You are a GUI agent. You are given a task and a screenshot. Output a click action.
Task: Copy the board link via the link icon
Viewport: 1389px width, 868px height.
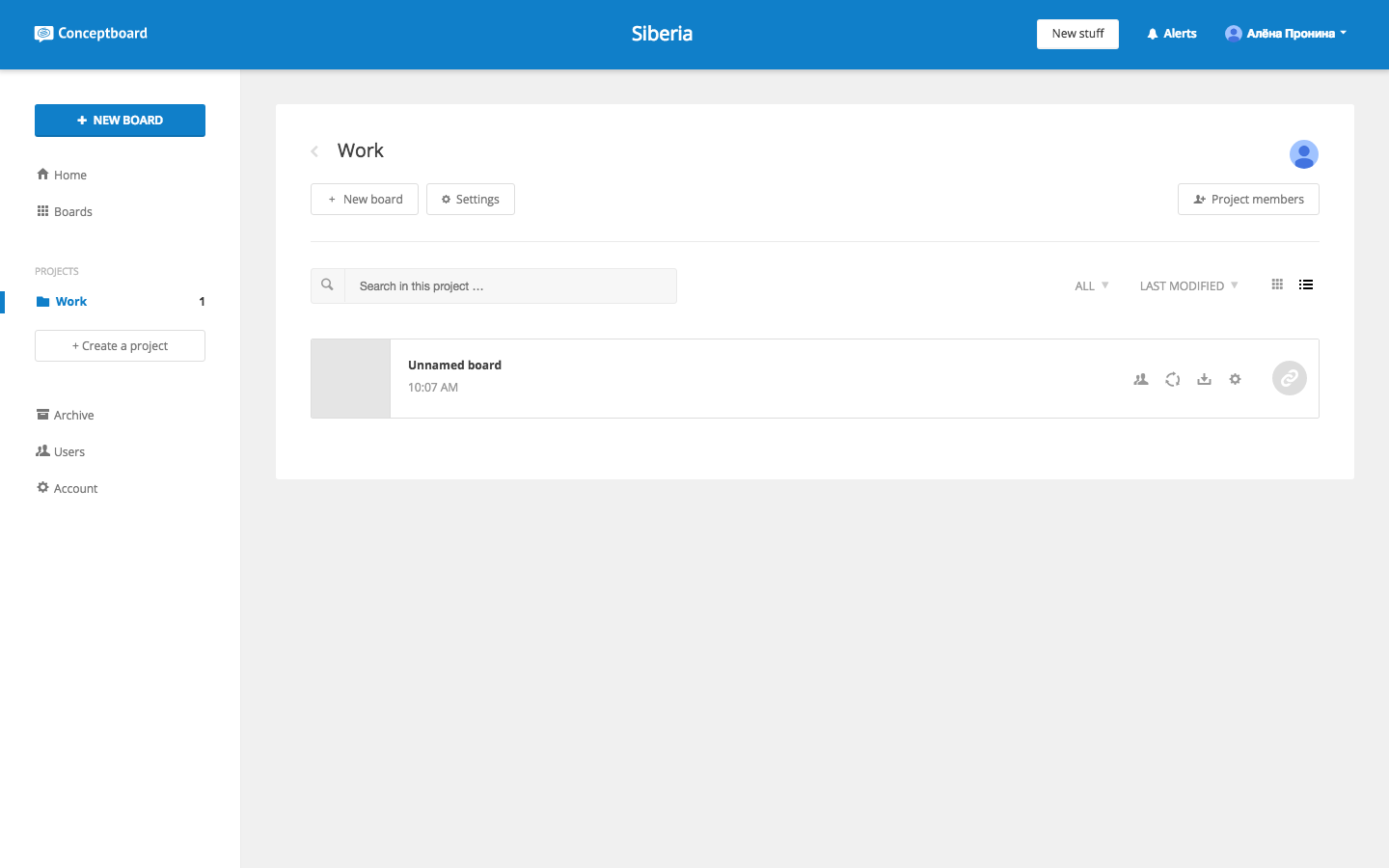(1289, 378)
